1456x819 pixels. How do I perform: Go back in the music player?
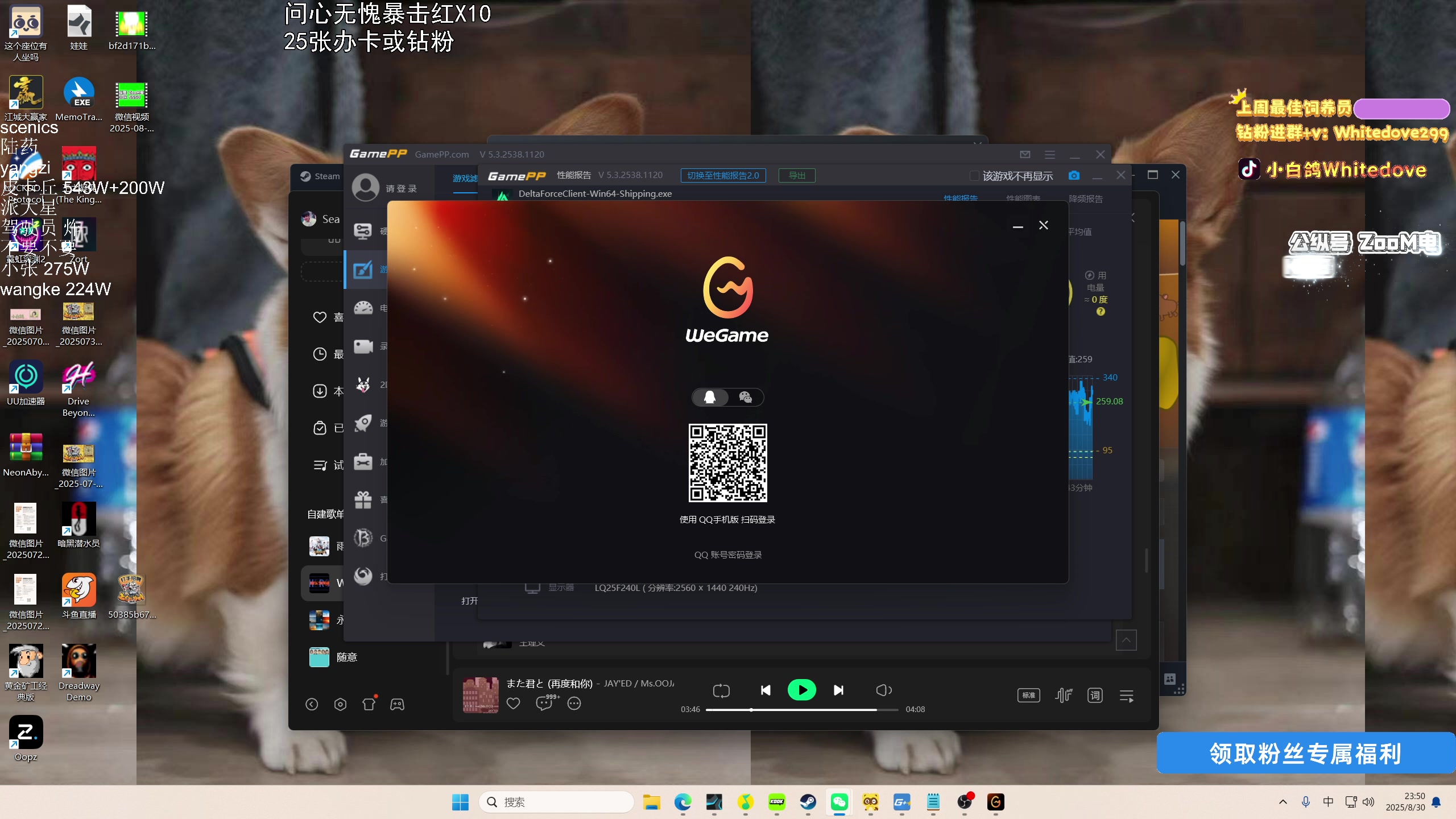point(312,704)
